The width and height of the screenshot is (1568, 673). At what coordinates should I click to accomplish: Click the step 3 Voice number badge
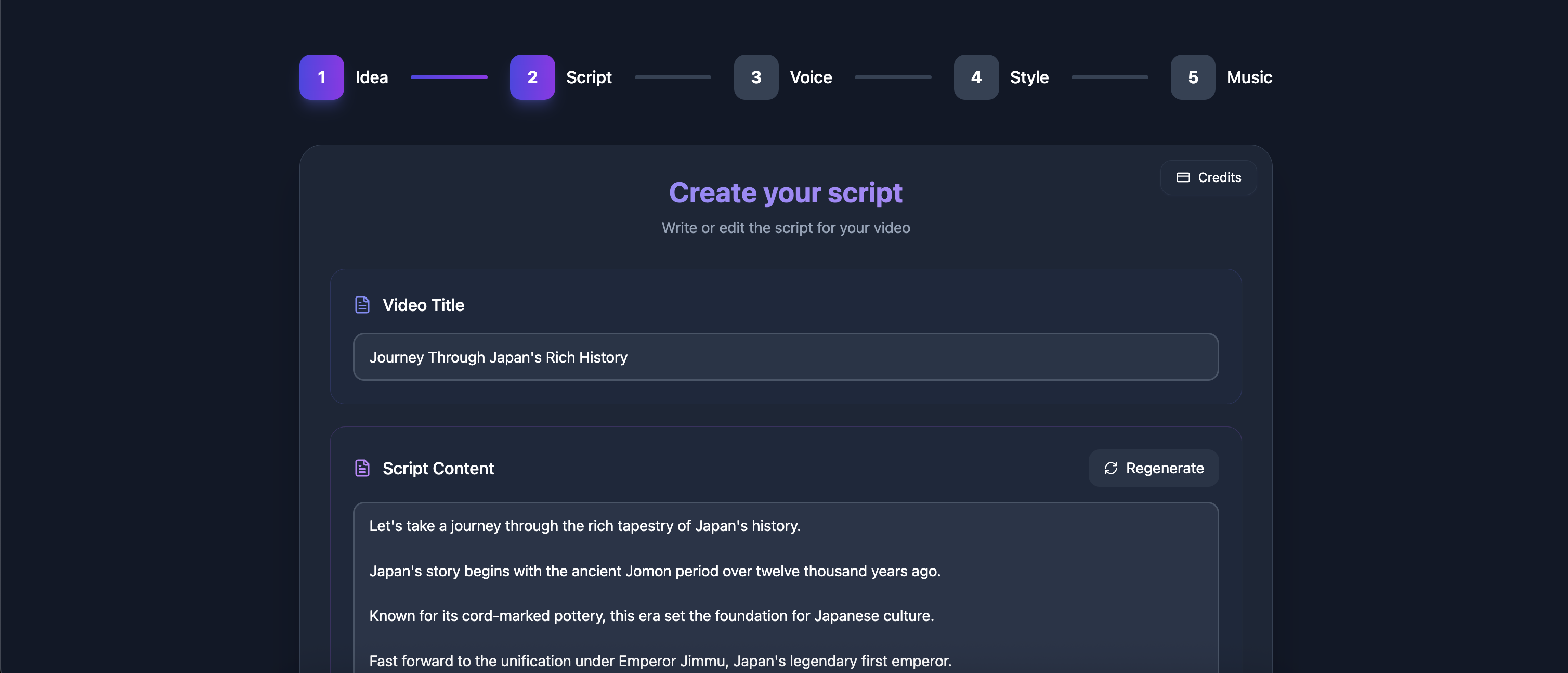point(755,77)
